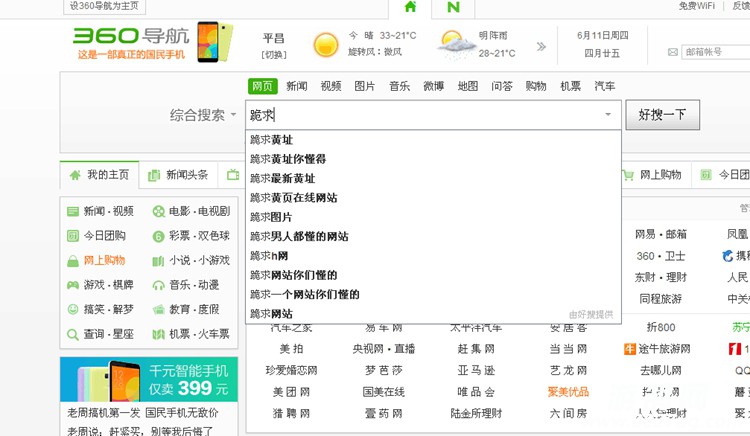Open the 央视网·直播 link
Image resolution: width=750 pixels, height=436 pixels.
tap(384, 349)
